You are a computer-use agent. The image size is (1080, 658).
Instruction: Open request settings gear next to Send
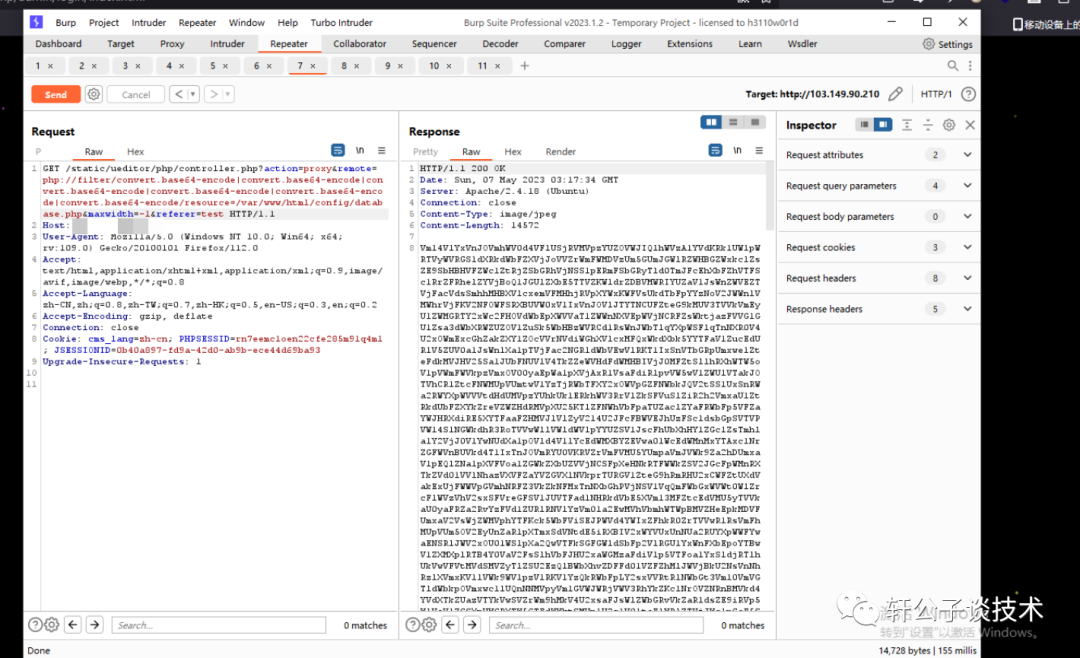coord(94,94)
